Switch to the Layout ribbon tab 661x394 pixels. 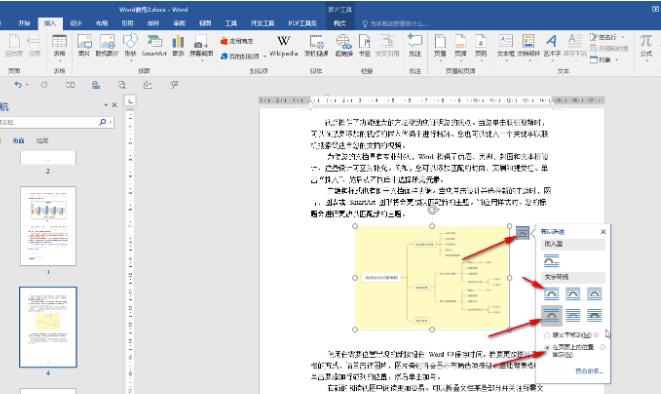click(x=102, y=23)
